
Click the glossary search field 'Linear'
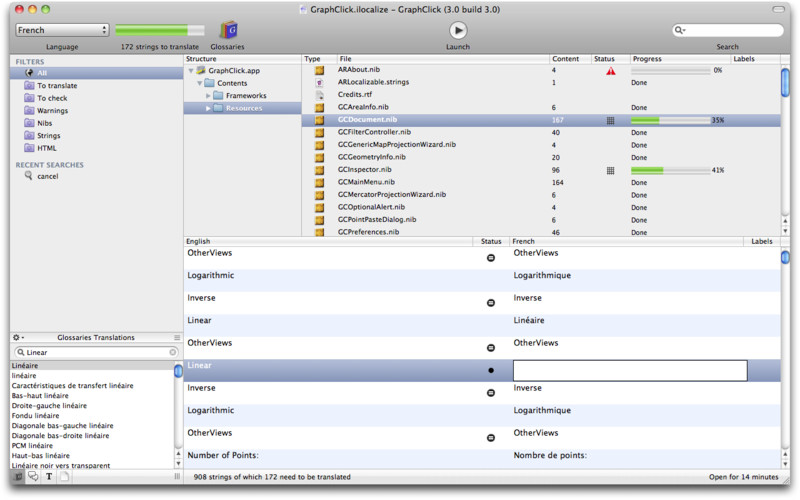pos(96,352)
